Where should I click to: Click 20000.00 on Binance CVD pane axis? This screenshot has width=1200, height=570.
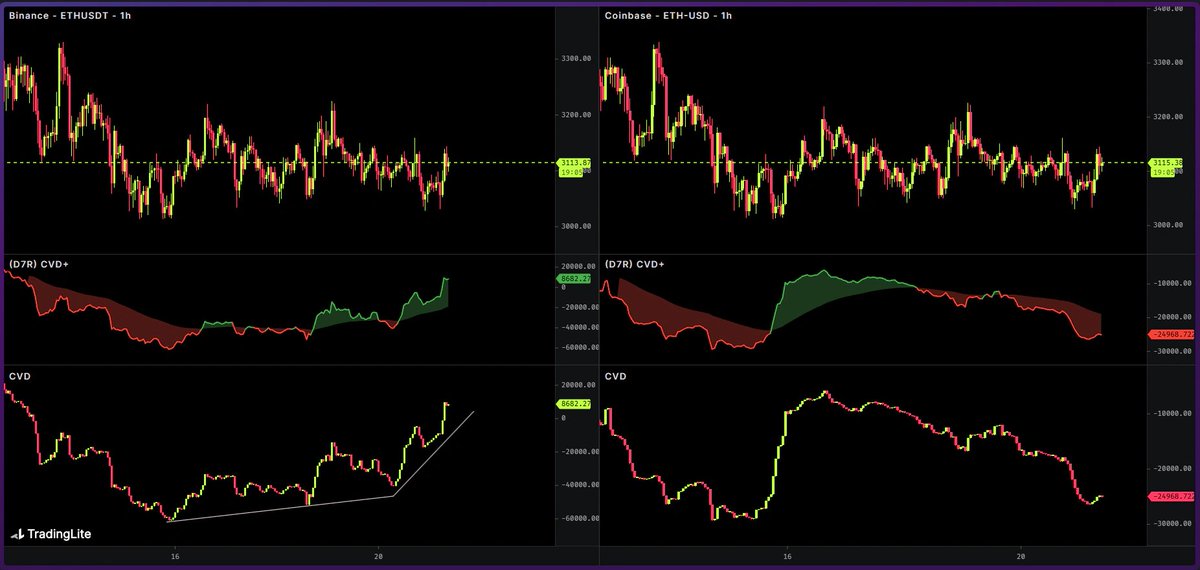tap(577, 385)
